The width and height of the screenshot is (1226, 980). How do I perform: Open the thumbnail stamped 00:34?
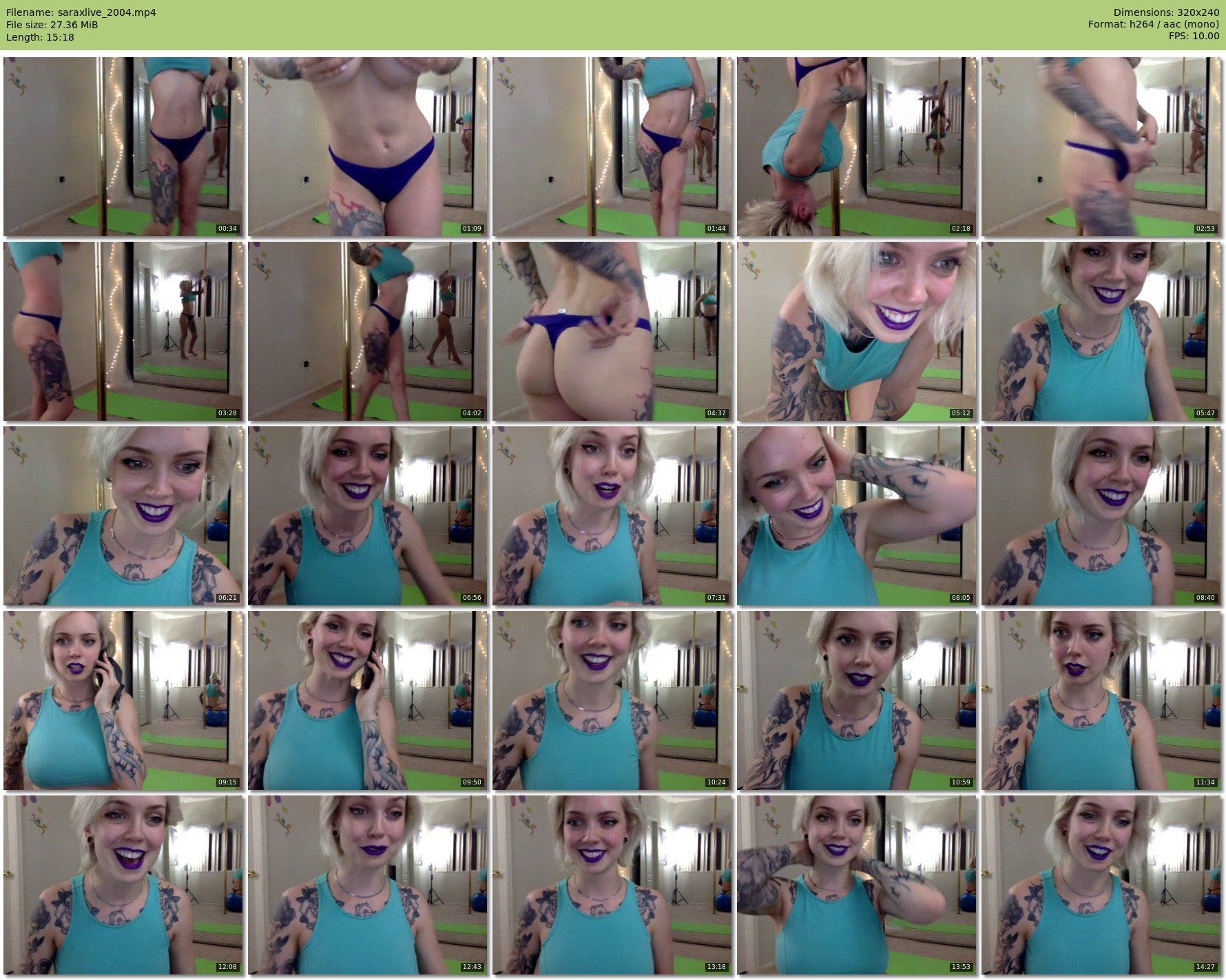(123, 147)
